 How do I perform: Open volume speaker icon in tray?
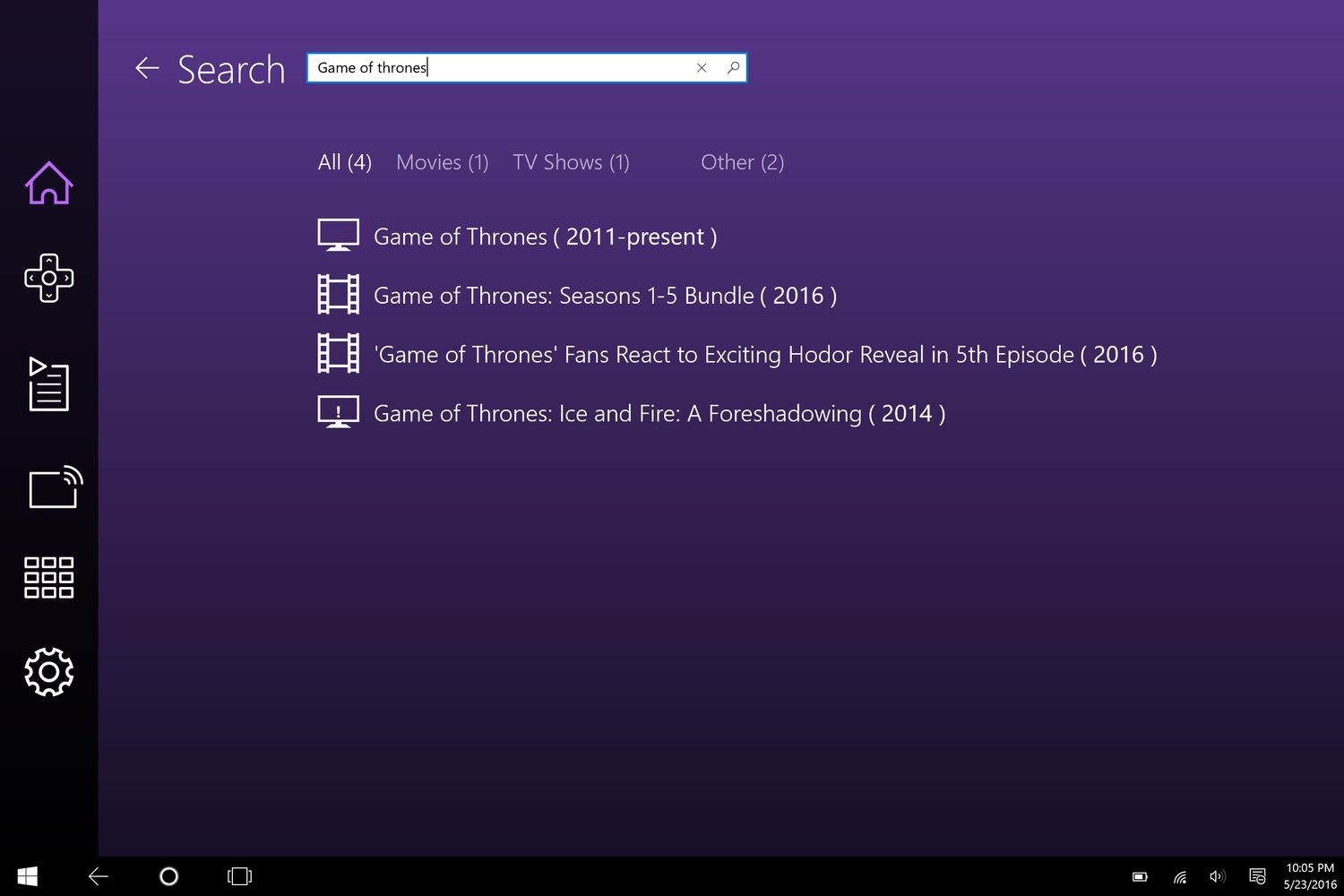point(1217,877)
